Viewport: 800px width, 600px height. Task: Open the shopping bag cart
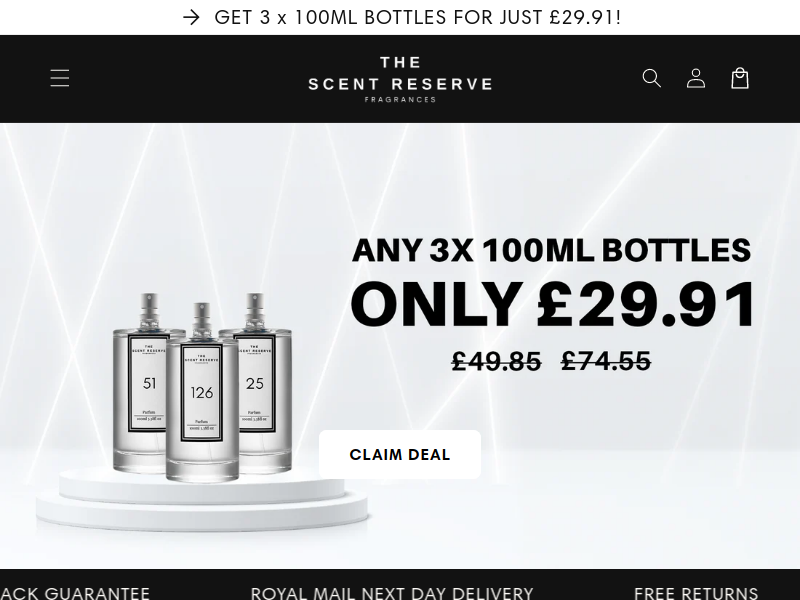pyautogui.click(x=740, y=78)
